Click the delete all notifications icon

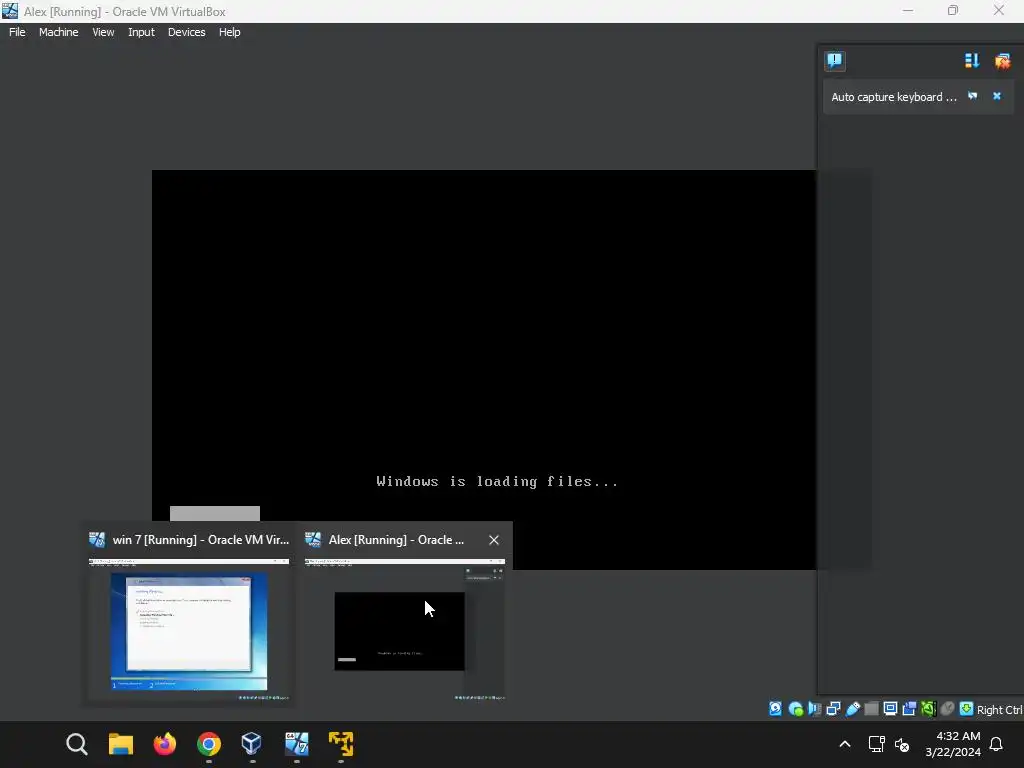click(x=1002, y=61)
